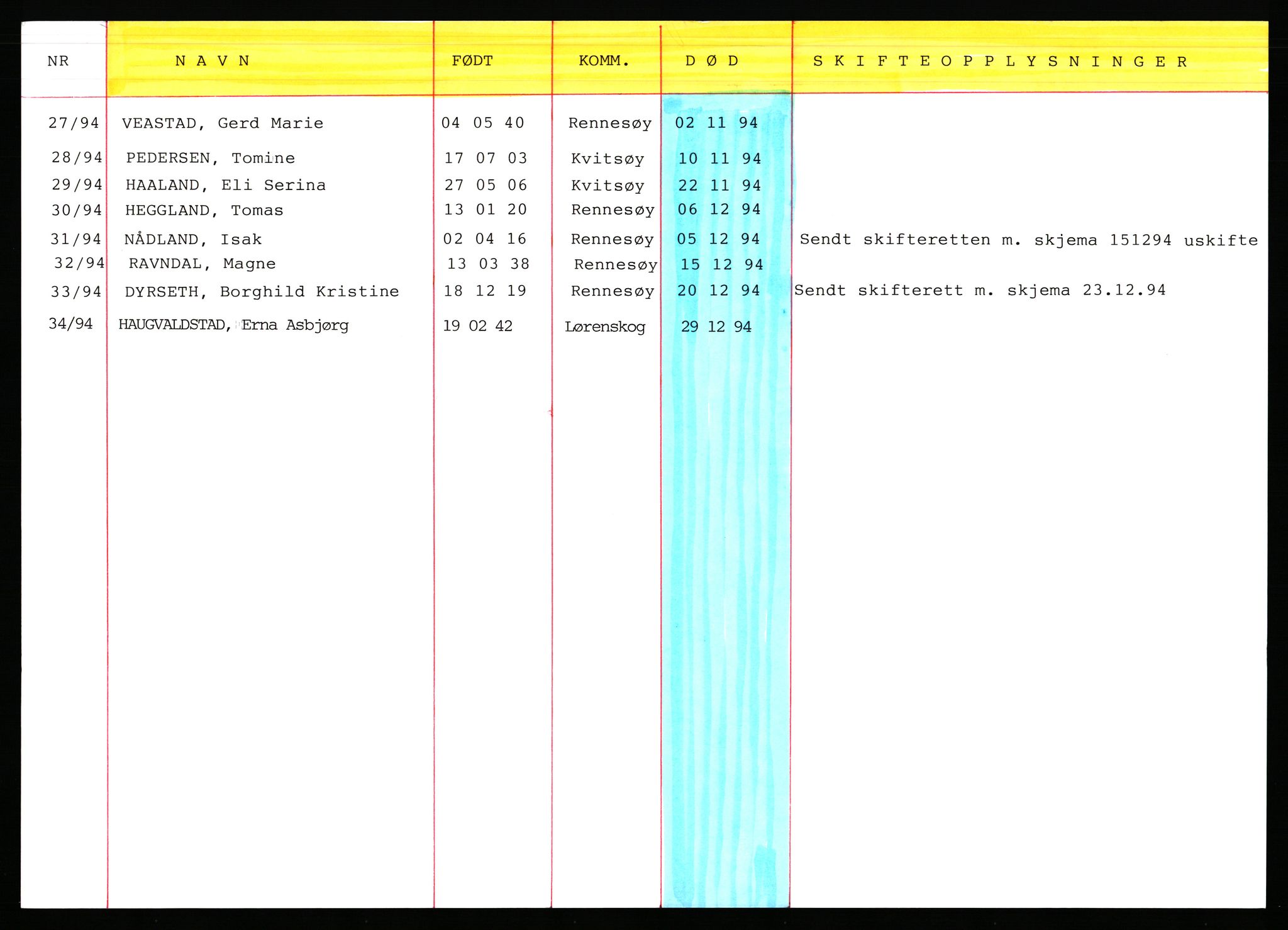Click Rennesøy in the HEGGLAND row

(x=613, y=210)
